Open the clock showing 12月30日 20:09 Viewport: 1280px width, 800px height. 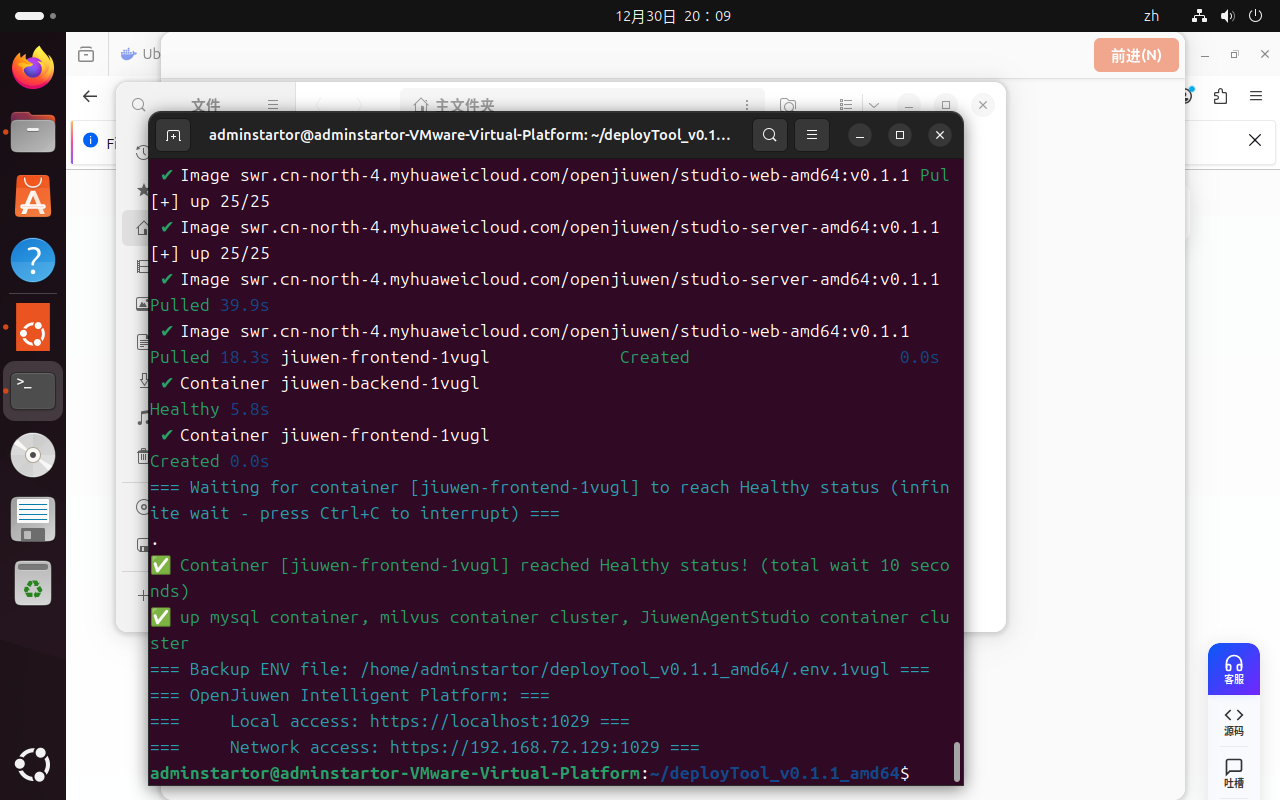click(x=673, y=16)
